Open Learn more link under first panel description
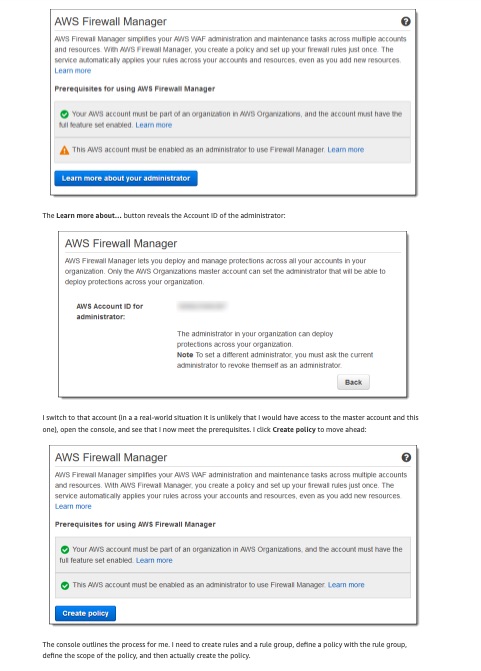 click(73, 71)
